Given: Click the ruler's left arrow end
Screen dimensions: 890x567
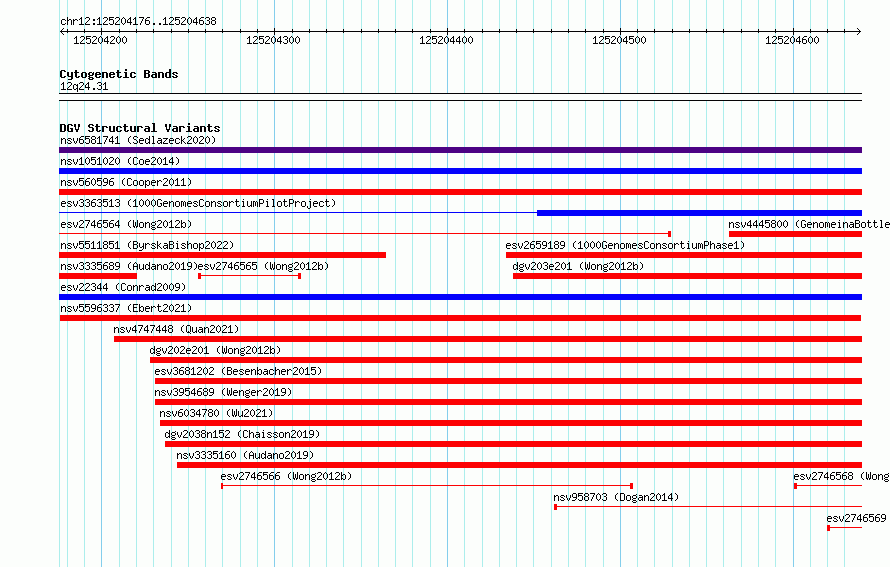Looking at the screenshot, I should point(62,32).
